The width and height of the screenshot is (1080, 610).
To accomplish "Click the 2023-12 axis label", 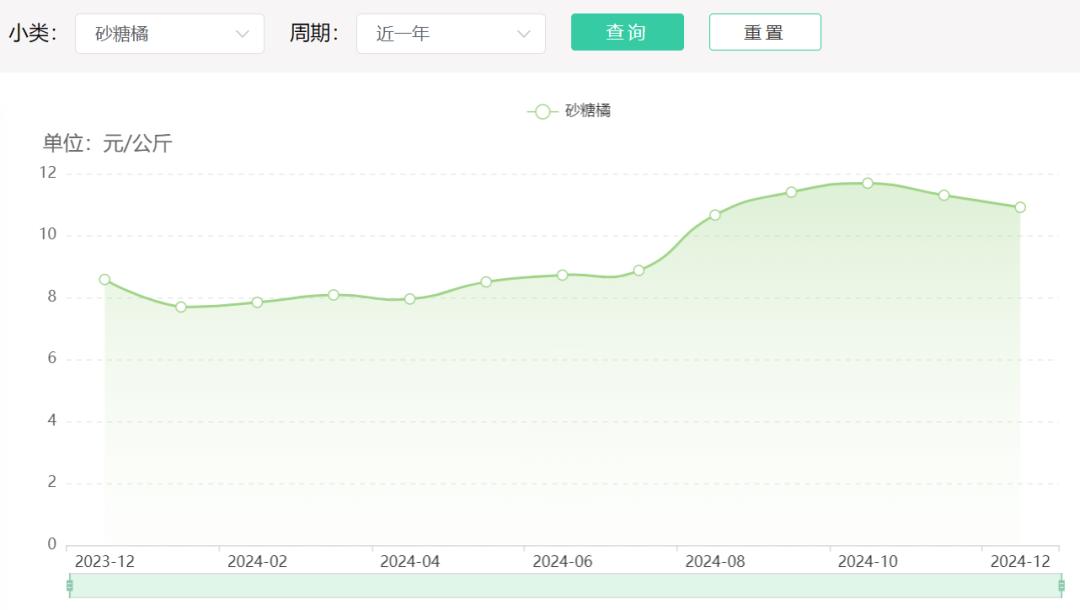I will click(105, 562).
